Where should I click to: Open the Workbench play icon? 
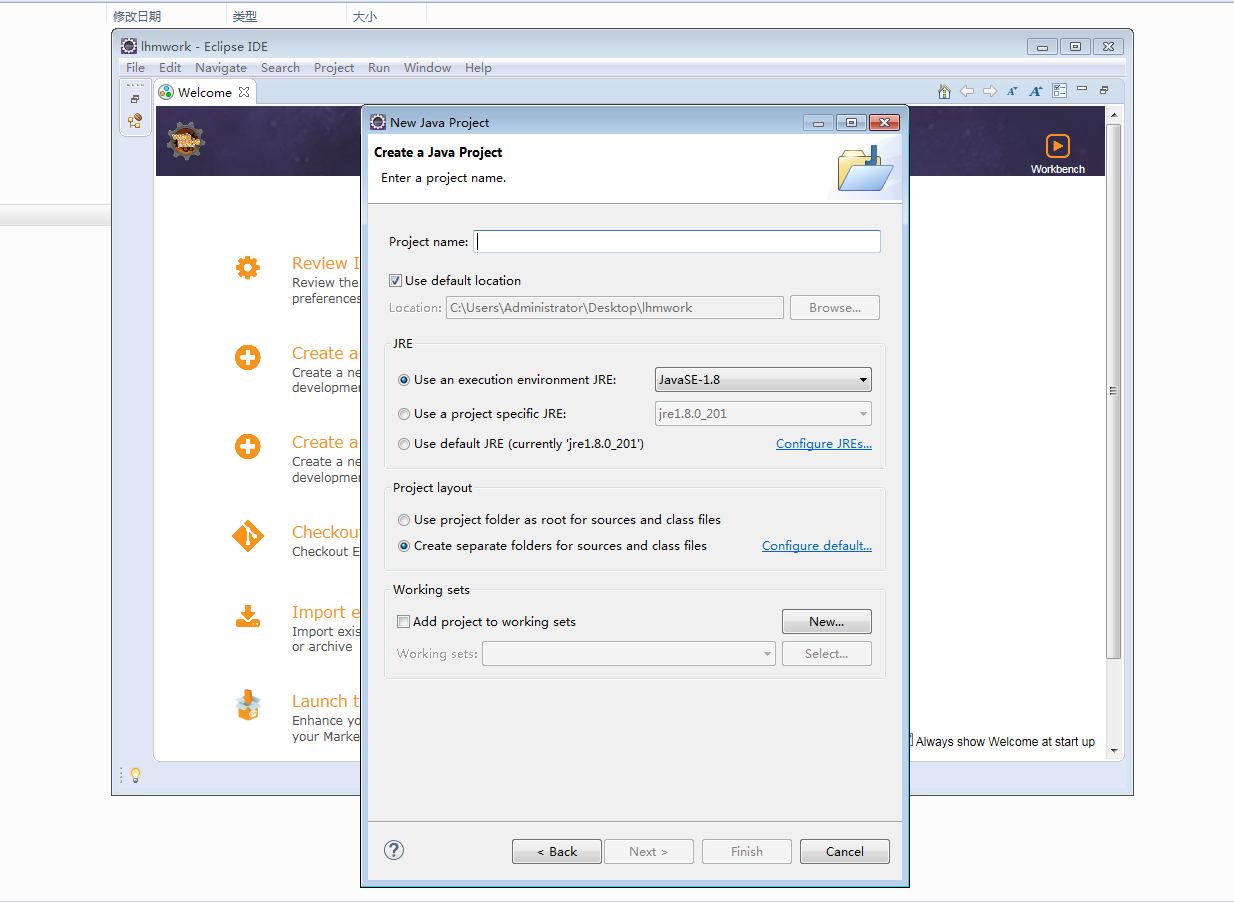1057,146
